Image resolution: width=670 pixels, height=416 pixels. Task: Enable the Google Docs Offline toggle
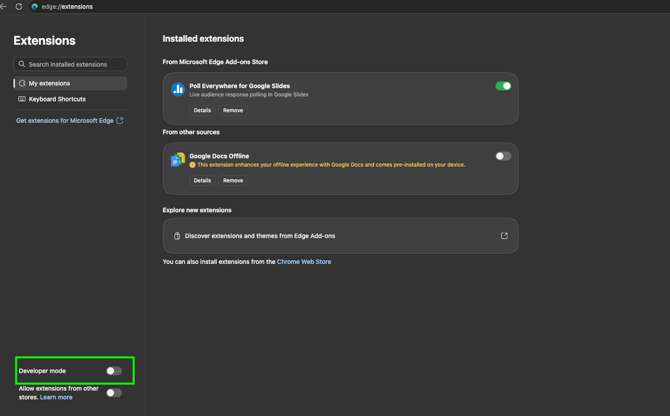tap(503, 156)
